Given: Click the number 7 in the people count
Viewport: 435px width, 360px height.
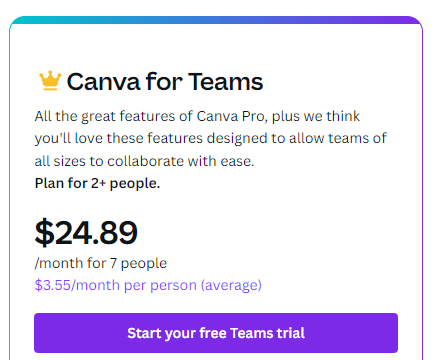Looking at the screenshot, I should point(113,263).
